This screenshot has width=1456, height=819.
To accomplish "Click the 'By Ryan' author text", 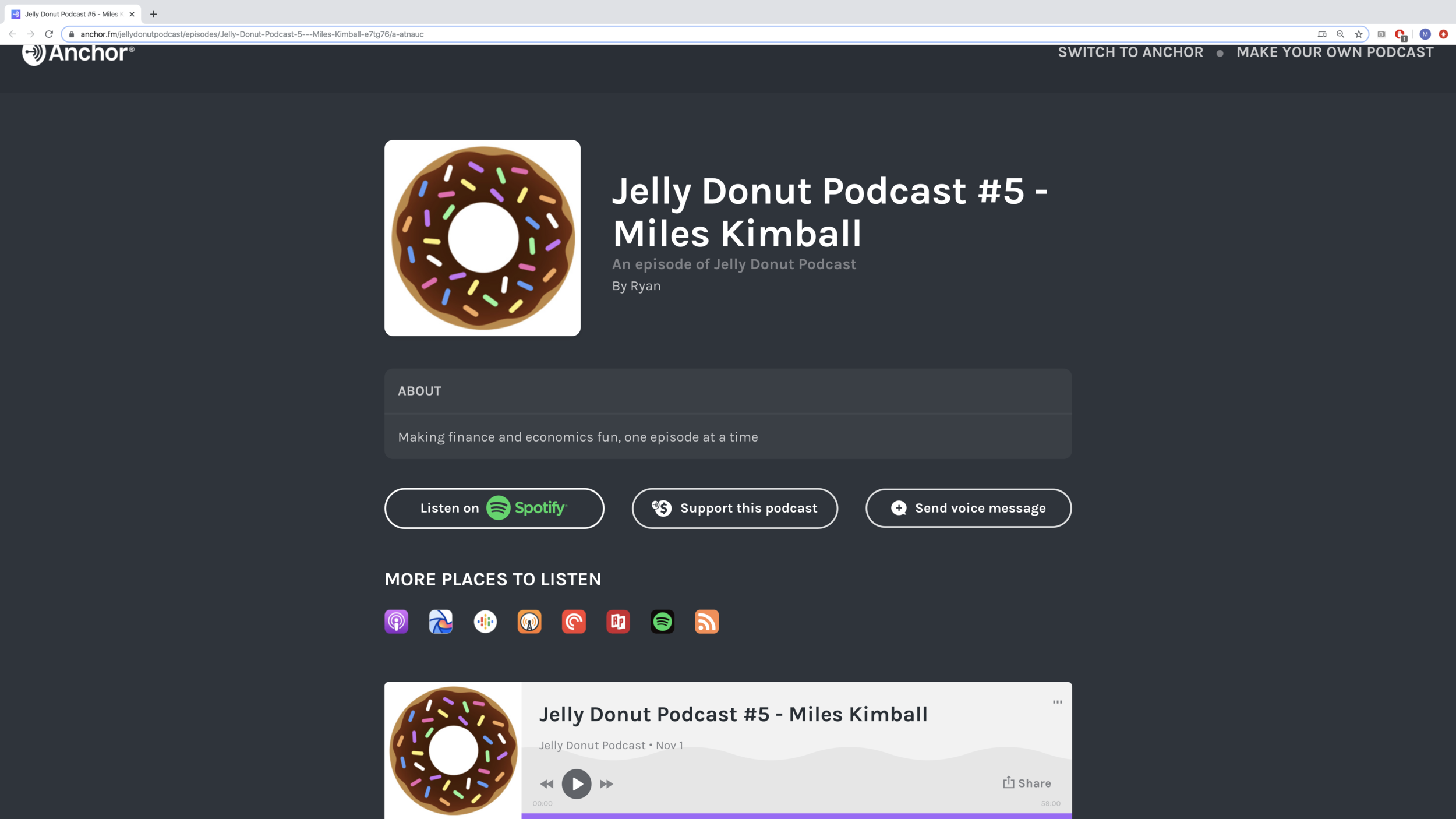I will click(636, 286).
